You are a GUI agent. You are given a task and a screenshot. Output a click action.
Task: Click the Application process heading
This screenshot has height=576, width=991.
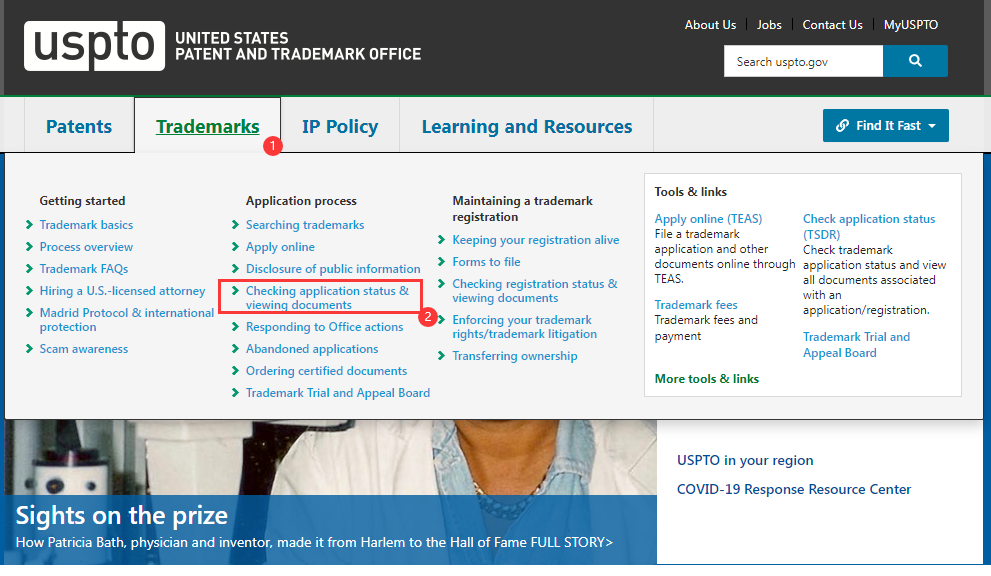point(301,201)
